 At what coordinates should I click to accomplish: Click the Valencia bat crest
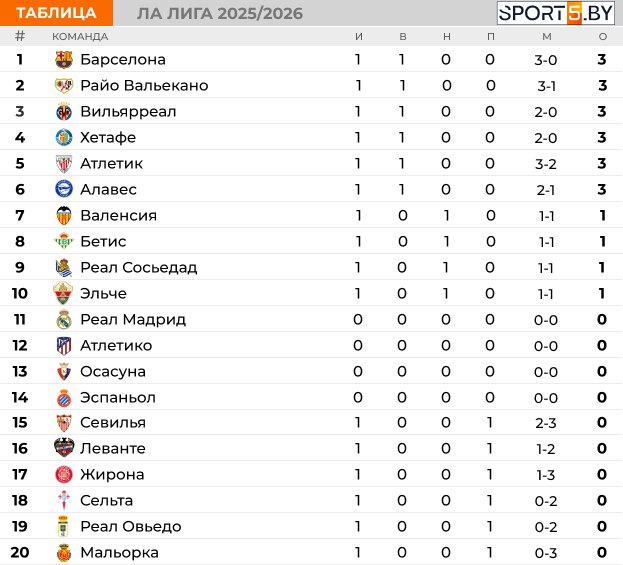(64, 215)
